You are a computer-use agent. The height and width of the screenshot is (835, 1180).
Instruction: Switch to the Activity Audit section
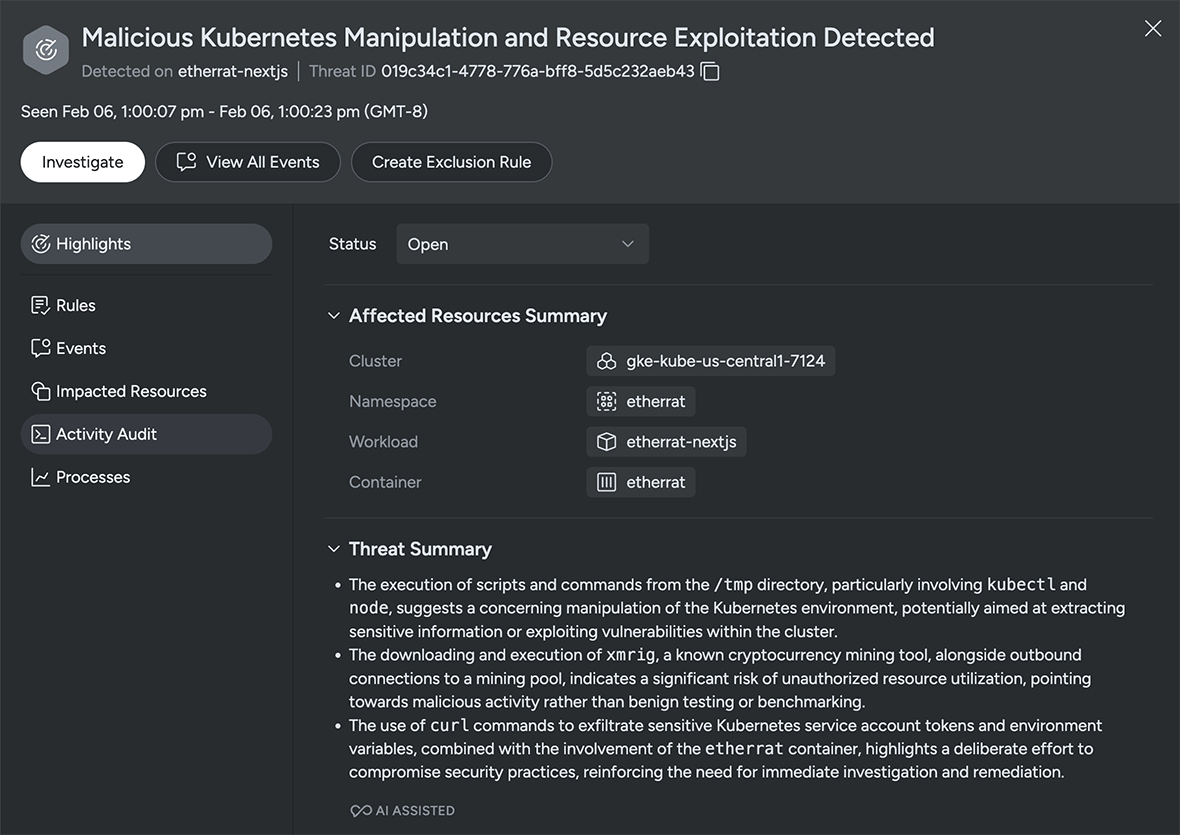[x=105, y=434]
